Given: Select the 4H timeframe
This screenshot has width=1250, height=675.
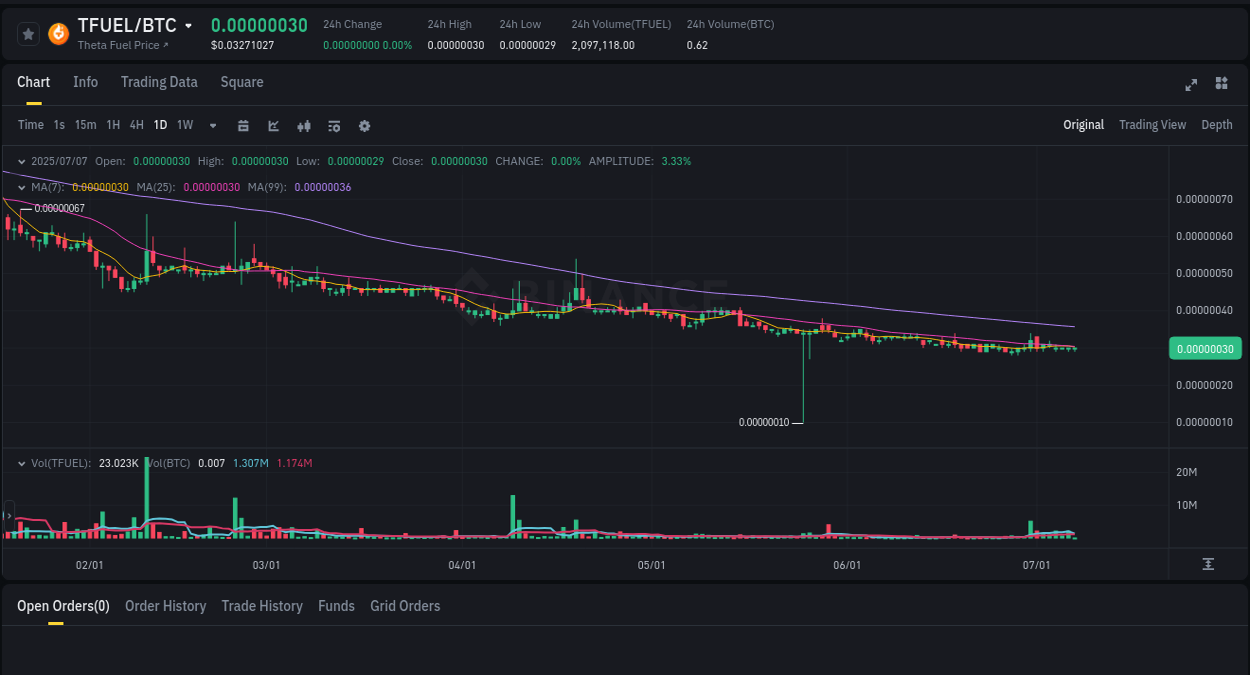Looking at the screenshot, I should (136, 125).
